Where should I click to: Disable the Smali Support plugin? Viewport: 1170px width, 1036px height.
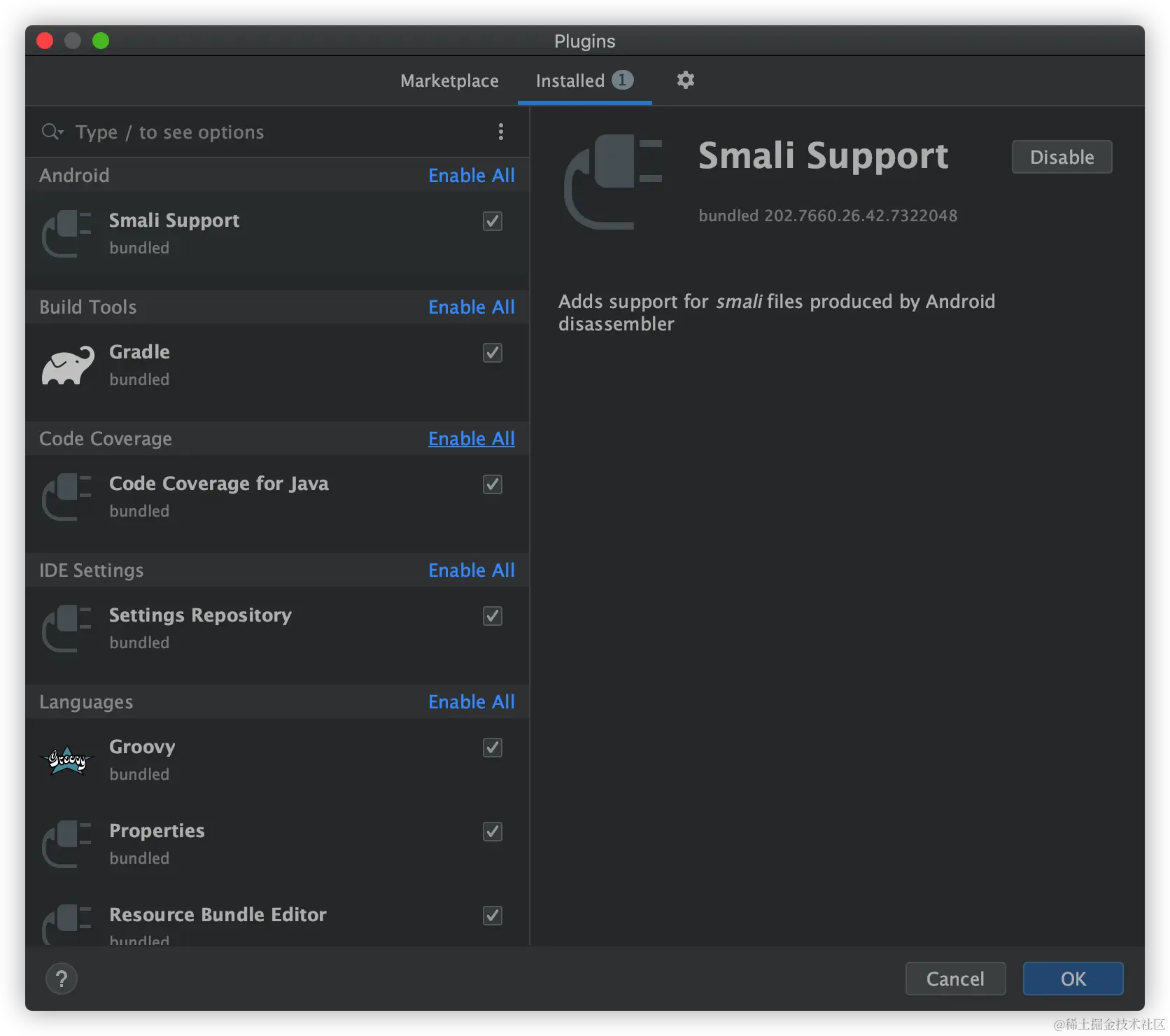pos(1061,157)
